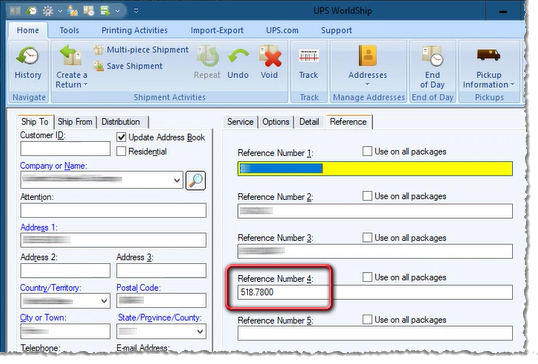Open the History icon in ribbon

click(x=27, y=55)
